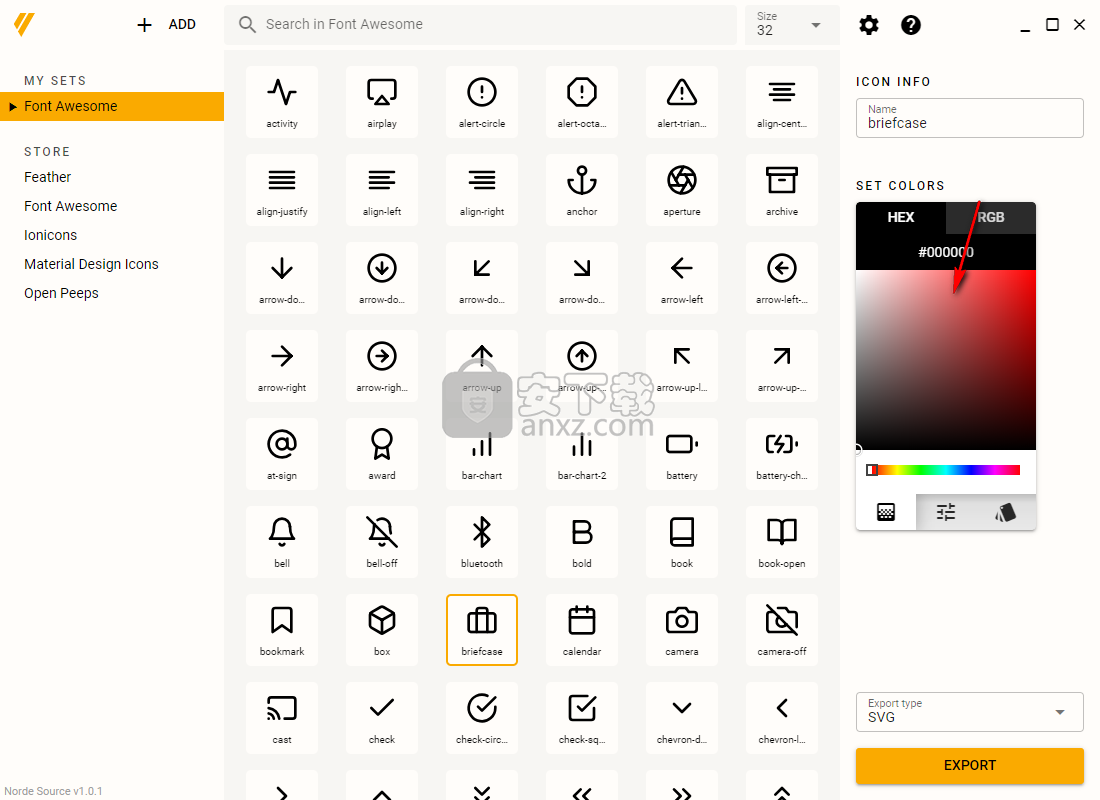This screenshot has width=1100, height=800.
Task: Show the color sliders tab
Action: pos(946,512)
